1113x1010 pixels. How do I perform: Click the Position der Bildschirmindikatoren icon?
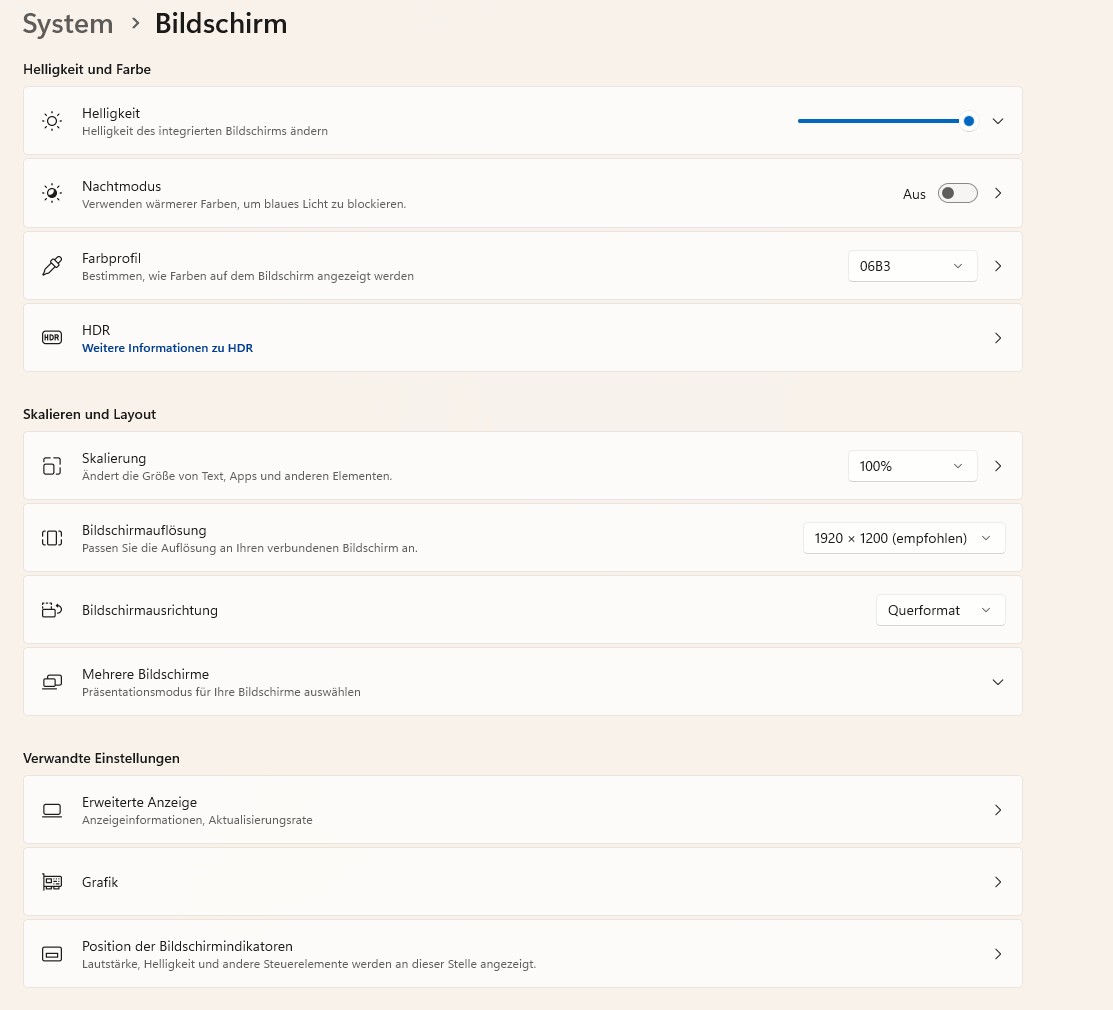[52, 954]
